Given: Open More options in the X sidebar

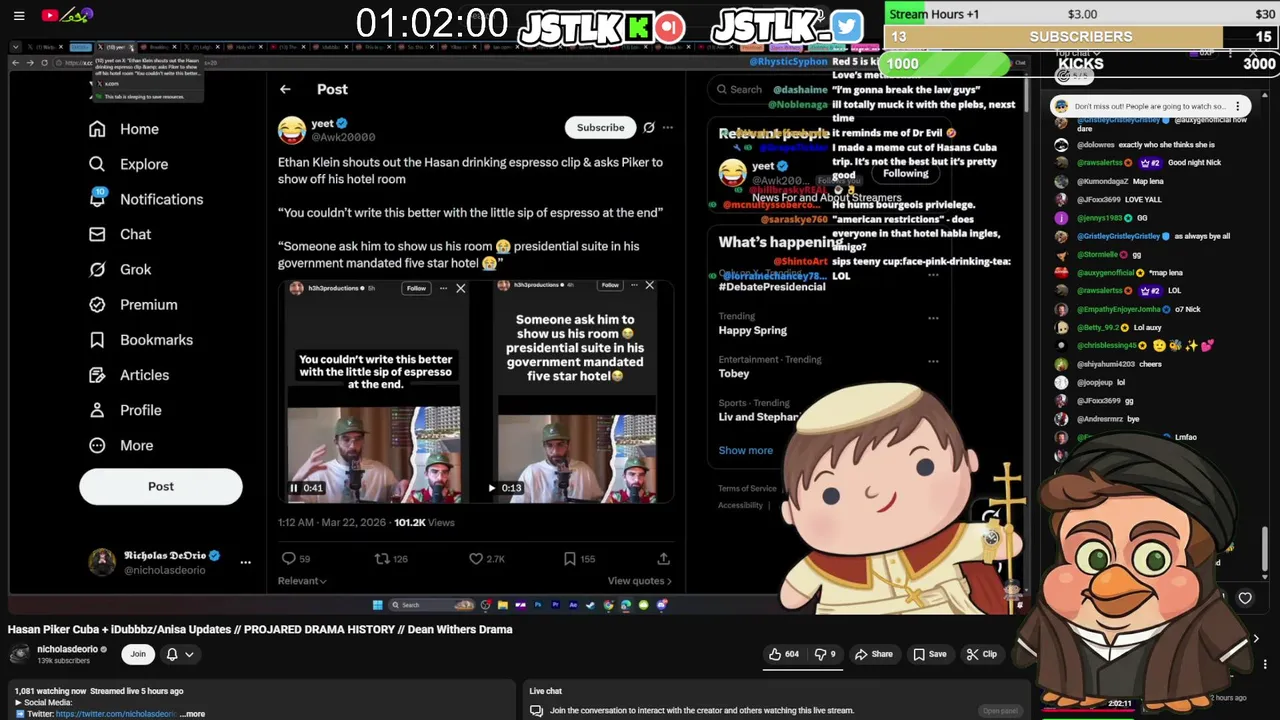Looking at the screenshot, I should coord(121,446).
